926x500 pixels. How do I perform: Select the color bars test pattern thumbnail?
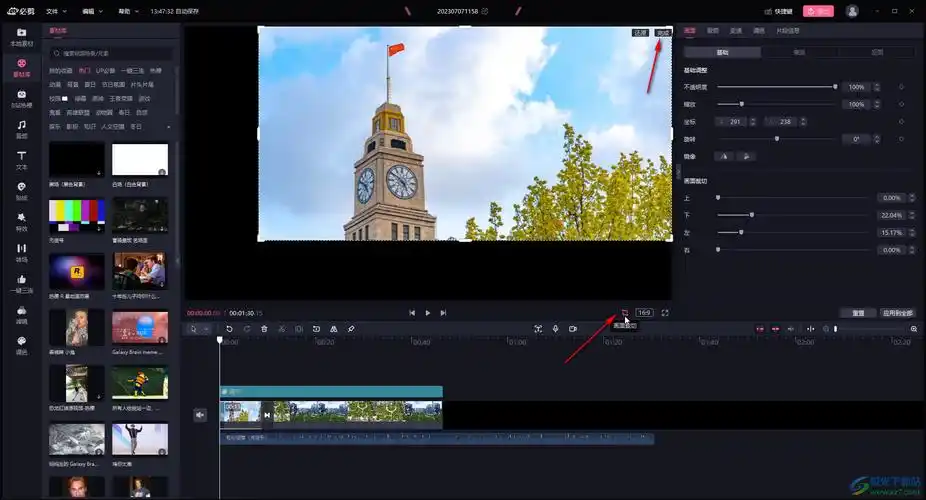click(77, 212)
